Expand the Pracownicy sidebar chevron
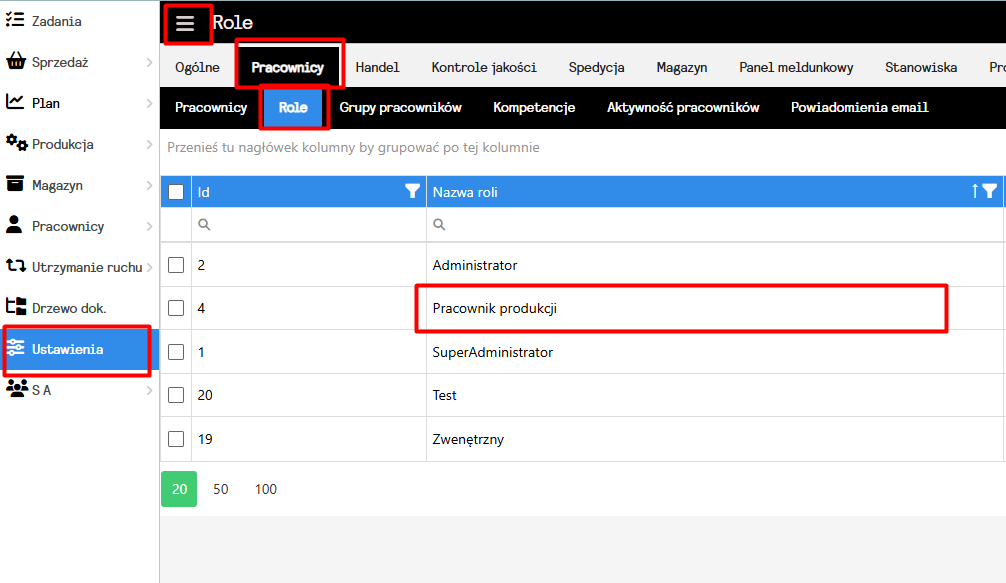1006x583 pixels. click(149, 226)
